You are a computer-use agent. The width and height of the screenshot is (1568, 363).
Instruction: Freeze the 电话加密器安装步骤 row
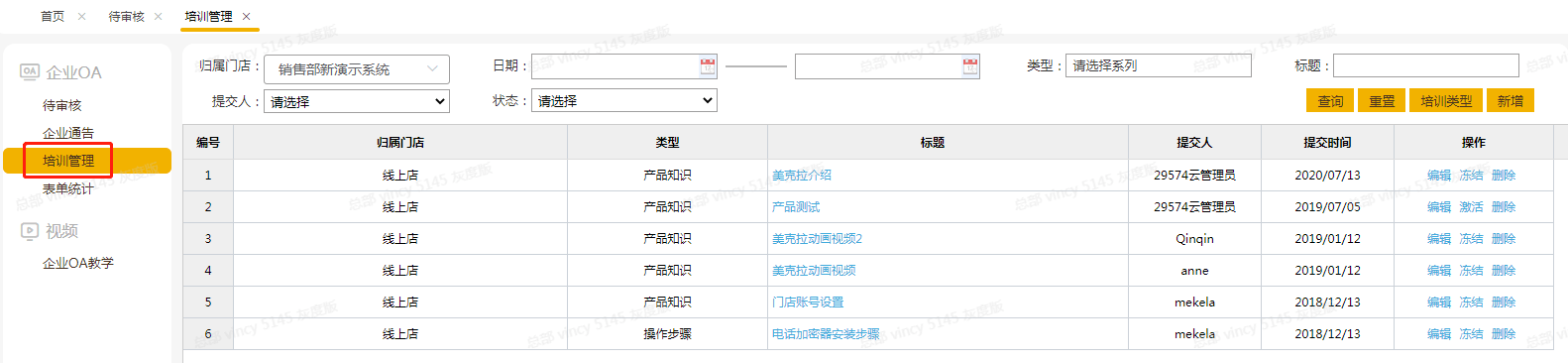point(1471,333)
